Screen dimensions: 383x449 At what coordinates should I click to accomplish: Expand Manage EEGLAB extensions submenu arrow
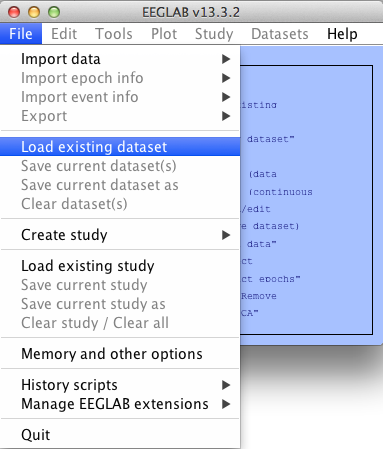pyautogui.click(x=226, y=404)
